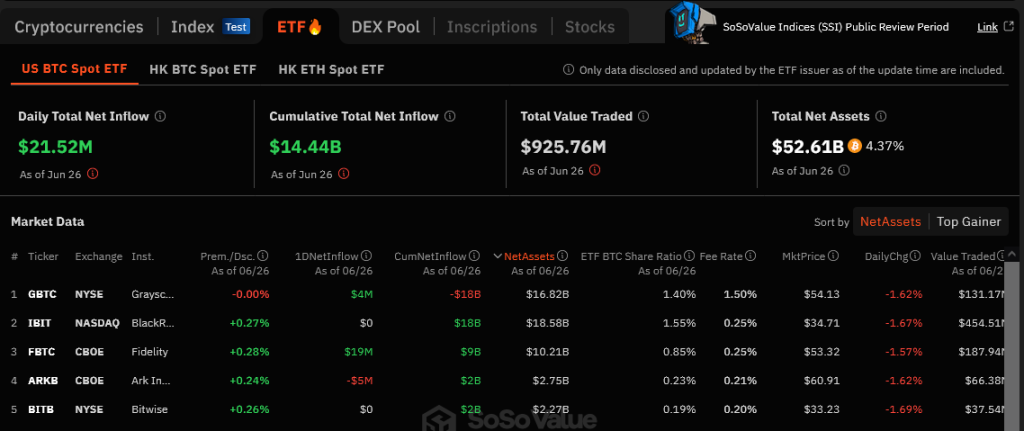Screen dimensions: 1024x431
Task: Click the SoSoValue robot mascot image
Action: 692,23
